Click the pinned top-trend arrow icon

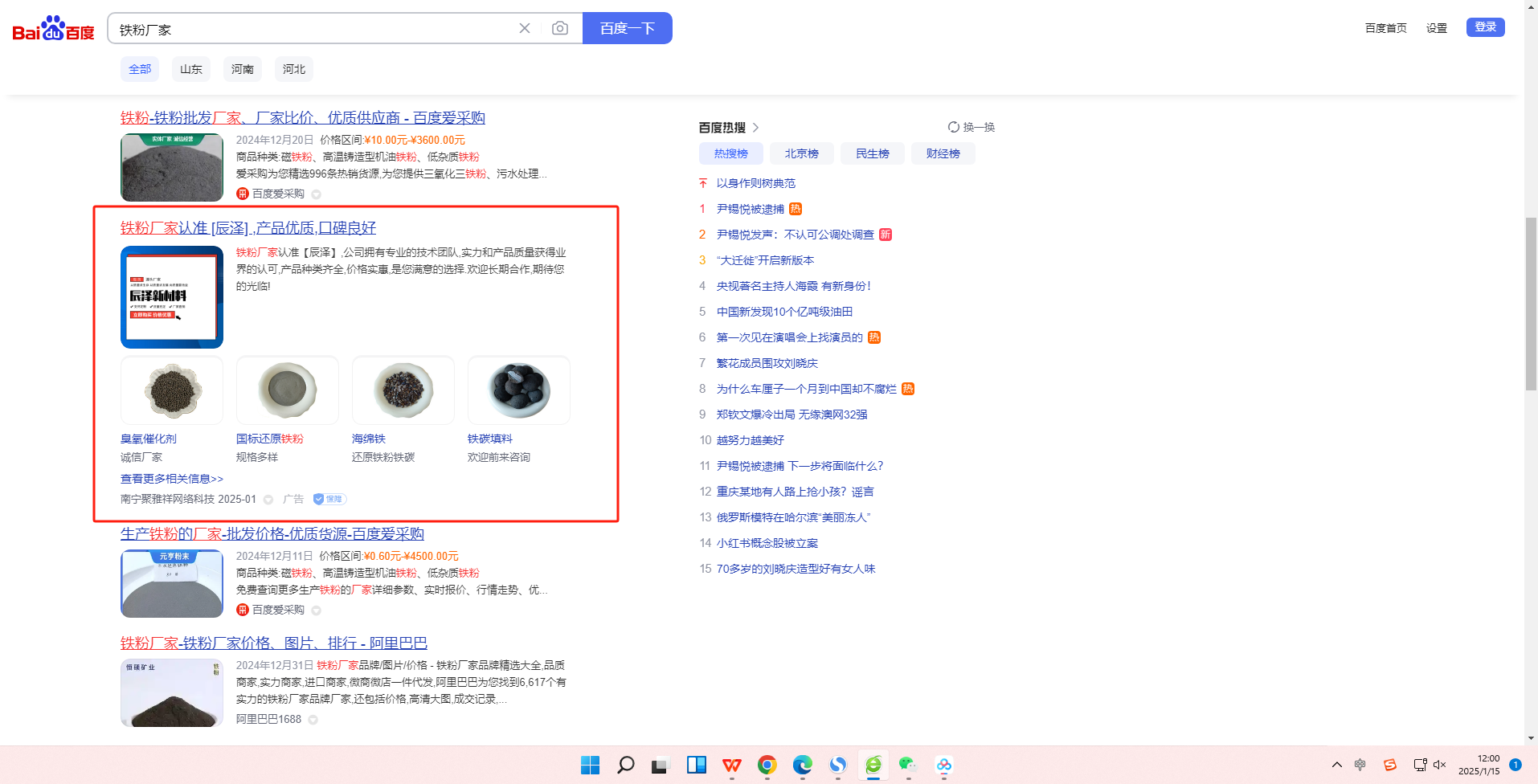(703, 183)
